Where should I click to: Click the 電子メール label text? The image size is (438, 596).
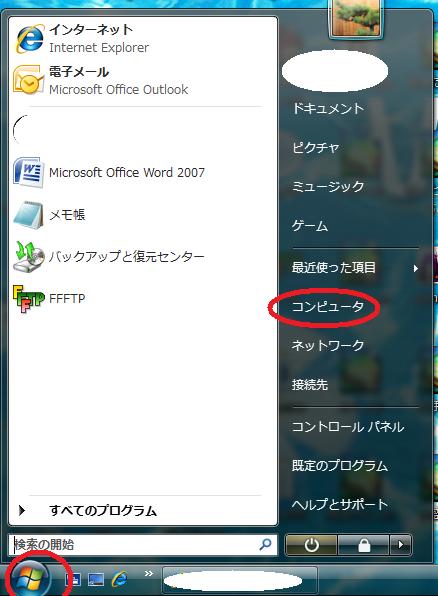click(x=79, y=71)
